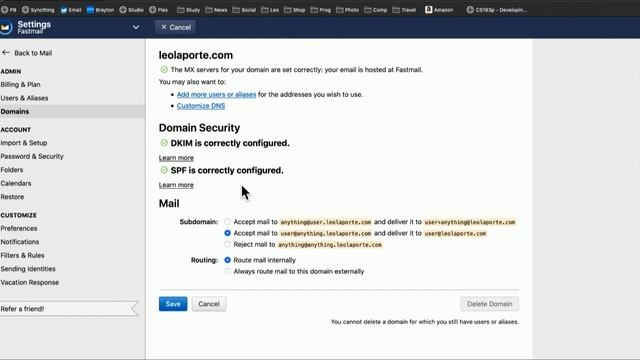Screen dimensions: 640x360
Task: Click Back to Mail link
Action: pyautogui.click(x=33, y=53)
